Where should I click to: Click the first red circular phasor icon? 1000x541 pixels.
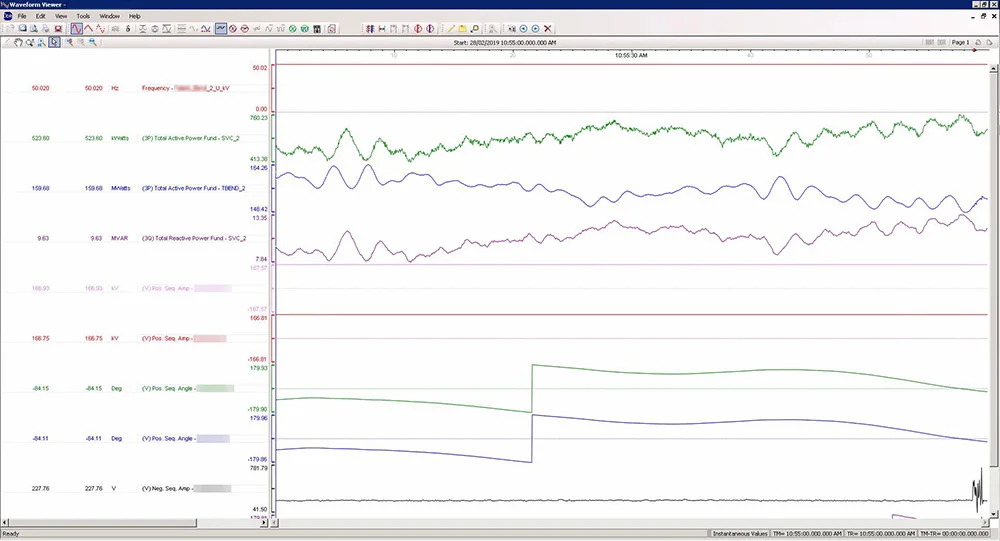pos(233,29)
